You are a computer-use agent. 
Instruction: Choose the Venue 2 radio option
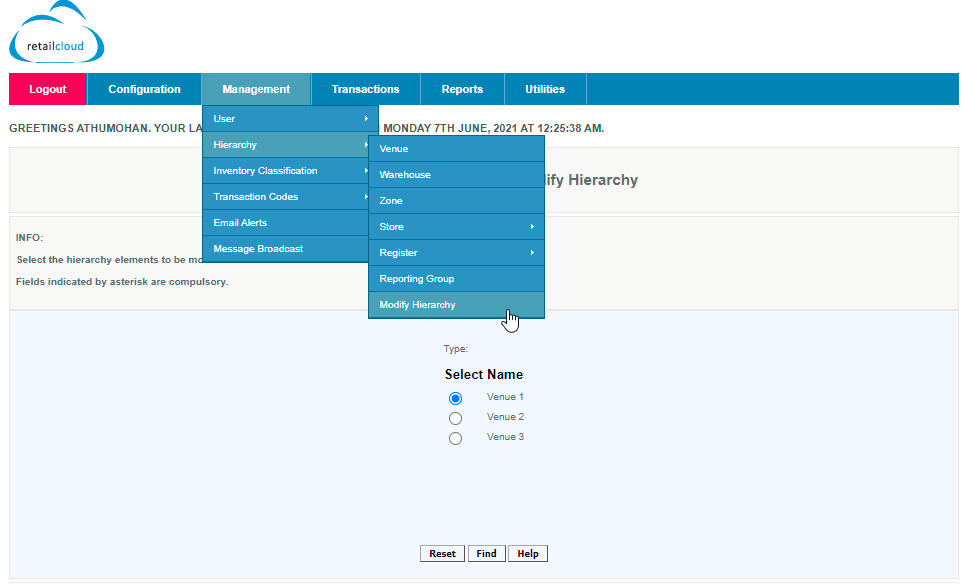click(456, 418)
